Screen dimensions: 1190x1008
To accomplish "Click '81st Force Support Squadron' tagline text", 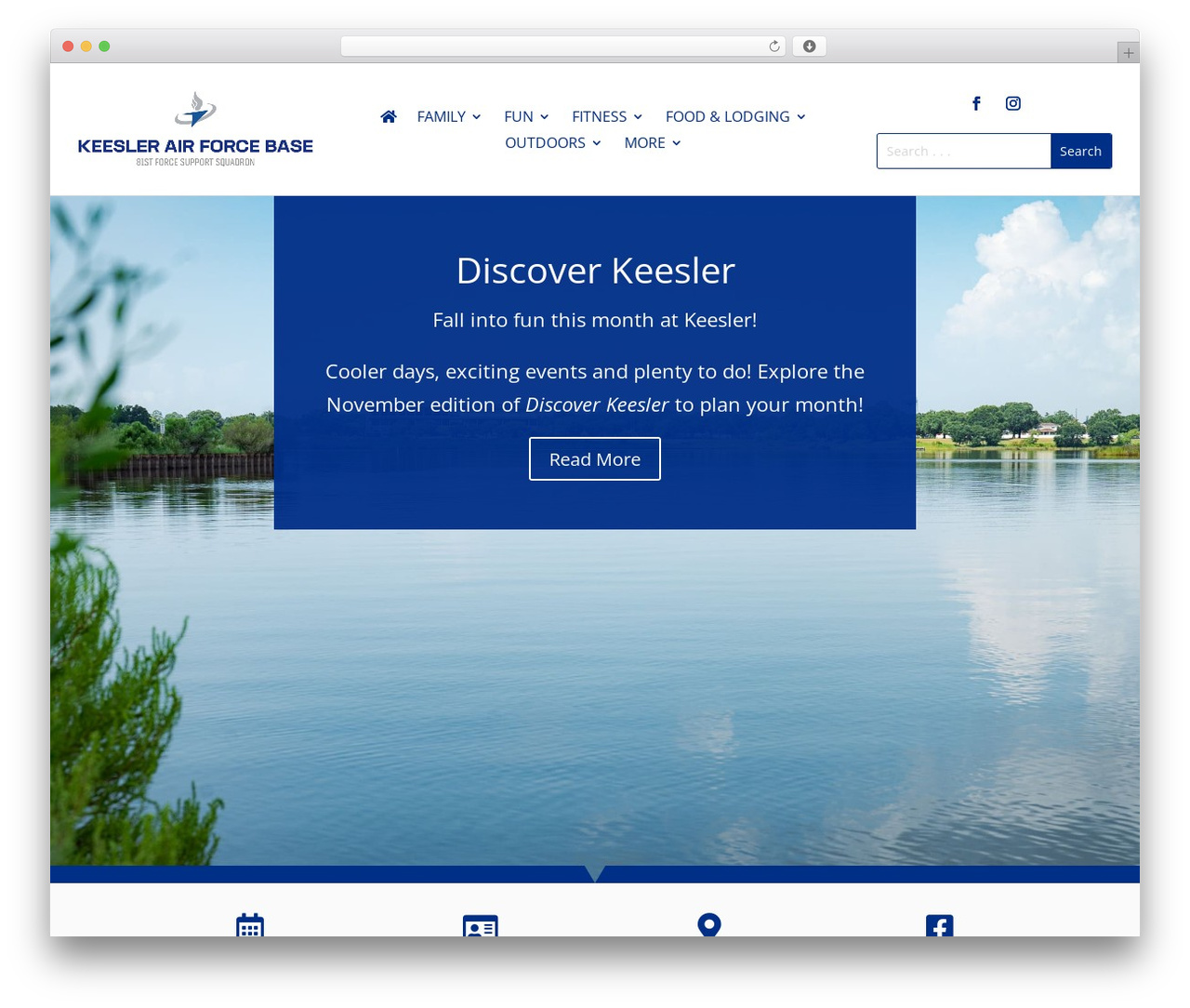I will [195, 162].
